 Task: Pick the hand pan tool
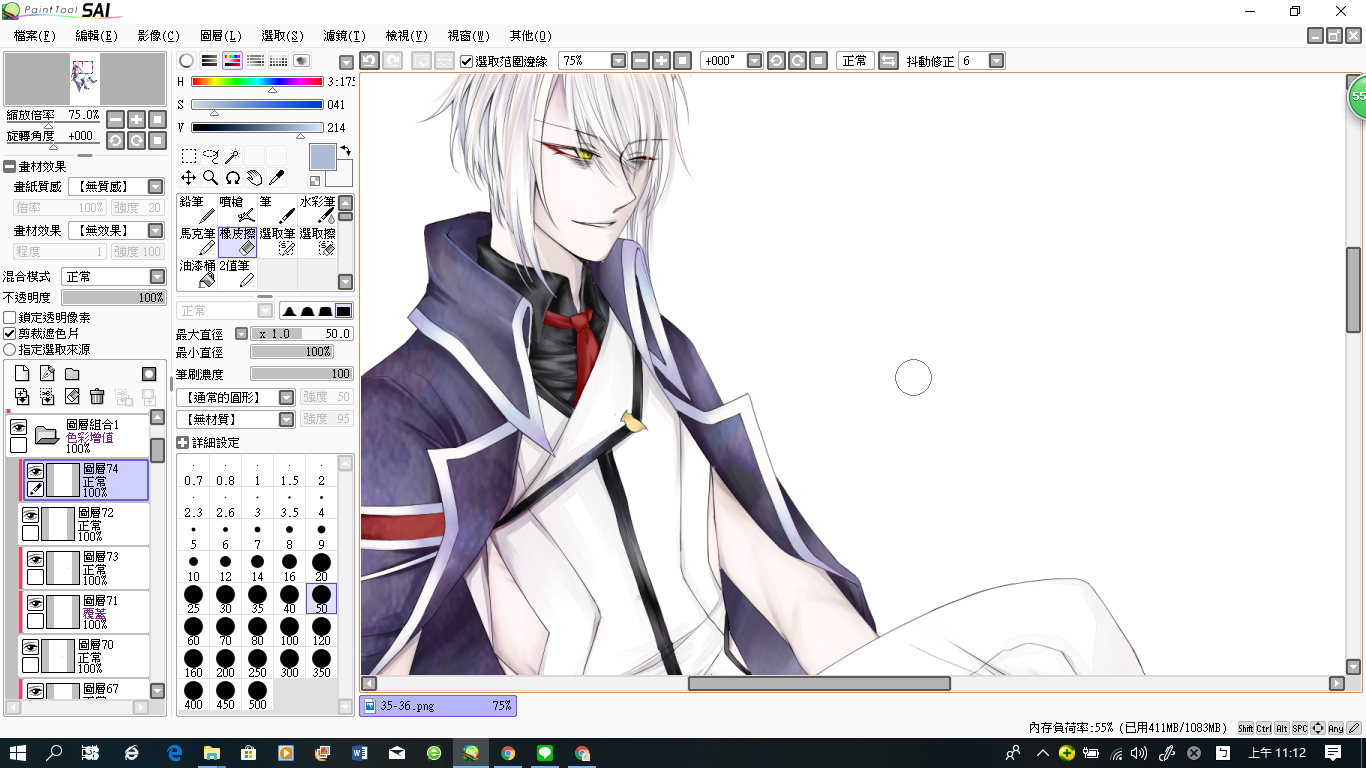(254, 178)
